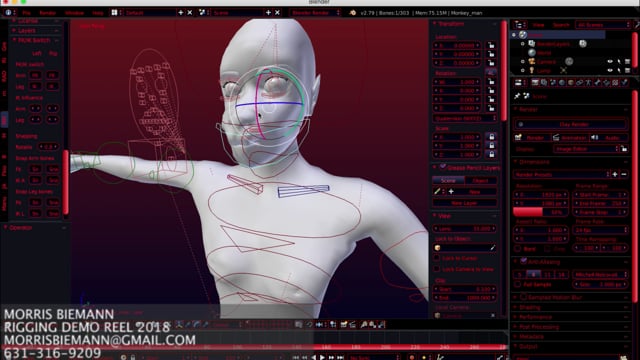Open the Display Image Editor dropdown

(586, 149)
